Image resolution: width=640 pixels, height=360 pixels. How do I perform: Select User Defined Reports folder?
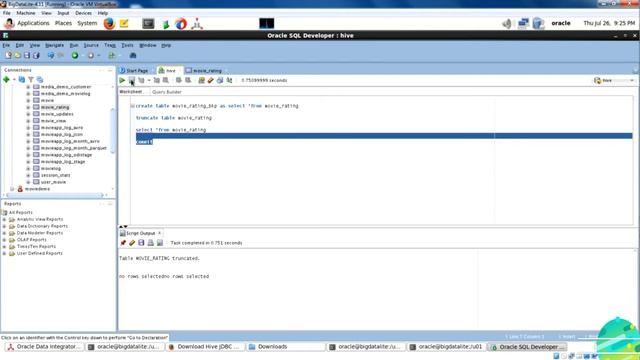point(40,253)
